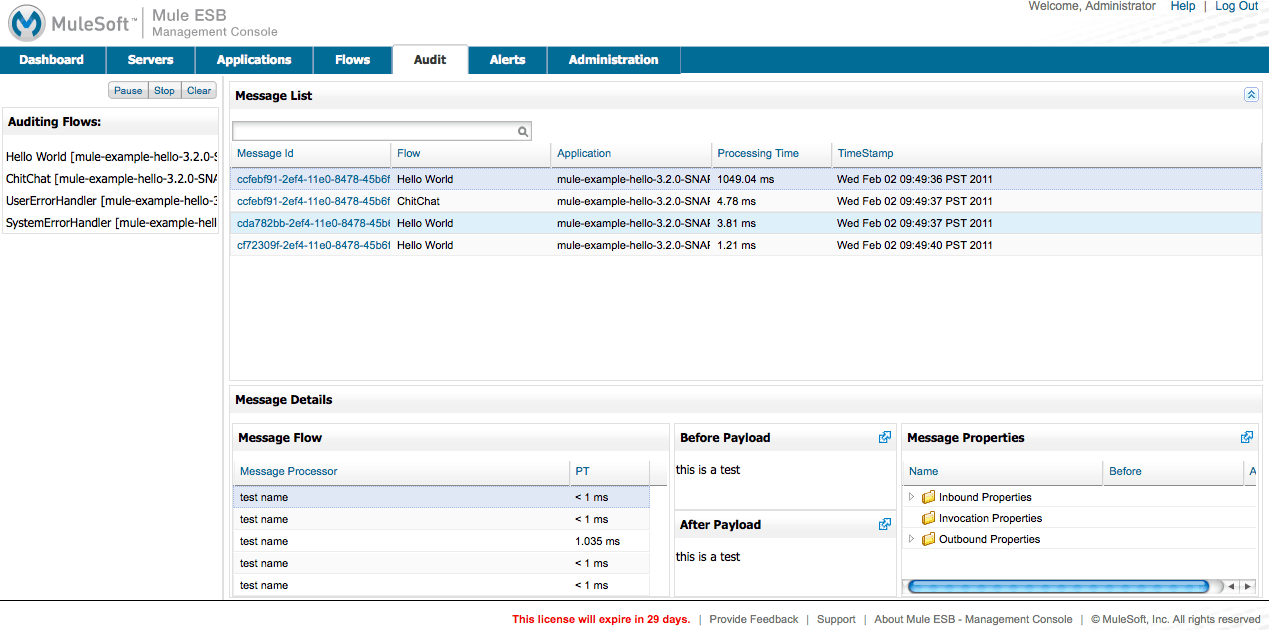Click the Log Out link
Screen dimensions: 1269x630
1236,6
